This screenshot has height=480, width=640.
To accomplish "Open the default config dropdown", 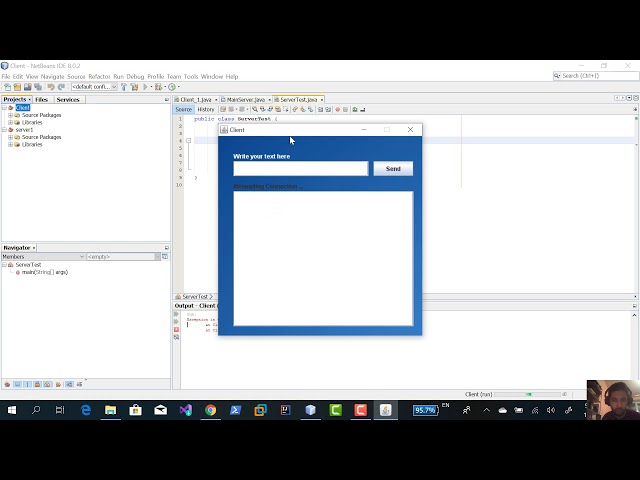I will point(94,87).
